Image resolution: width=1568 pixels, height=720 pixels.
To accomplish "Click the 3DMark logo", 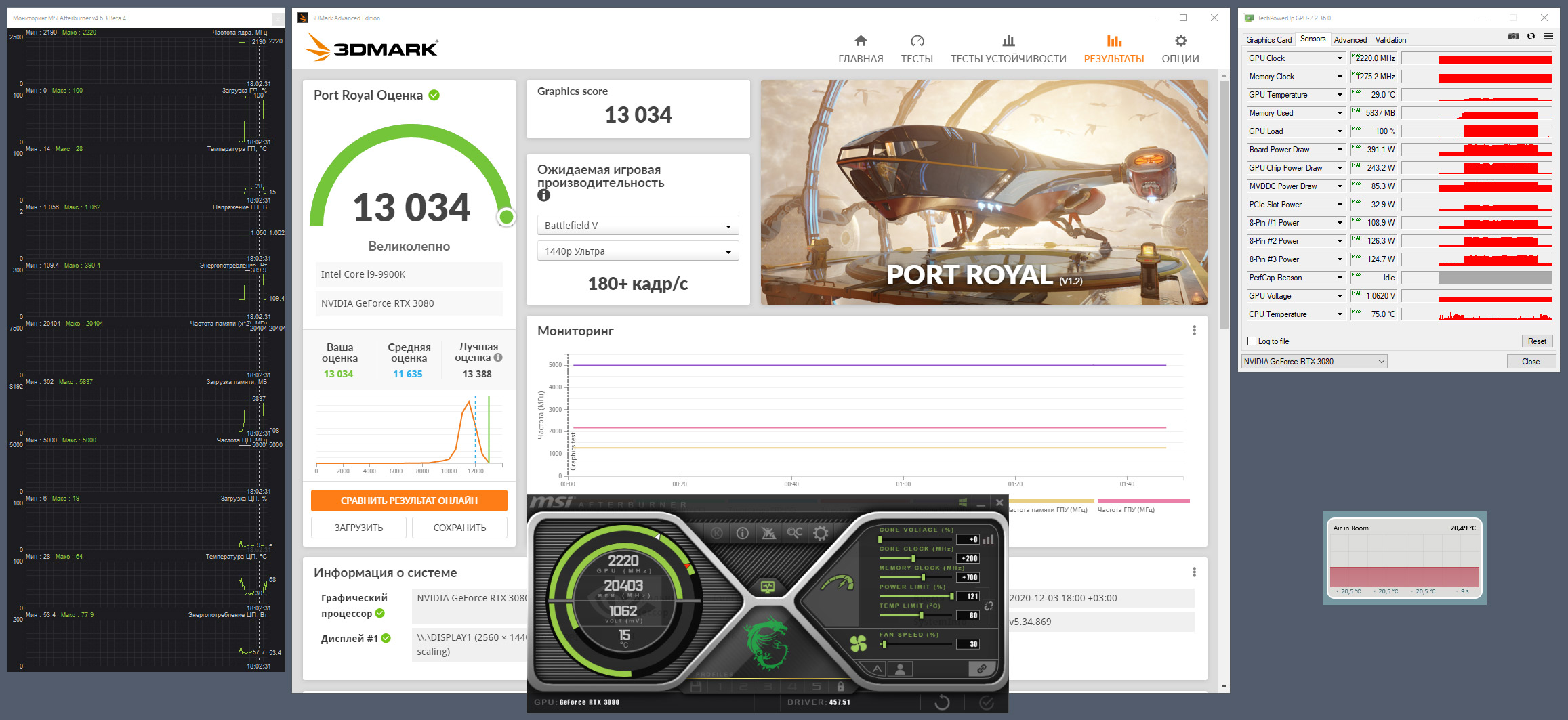I will point(371,47).
